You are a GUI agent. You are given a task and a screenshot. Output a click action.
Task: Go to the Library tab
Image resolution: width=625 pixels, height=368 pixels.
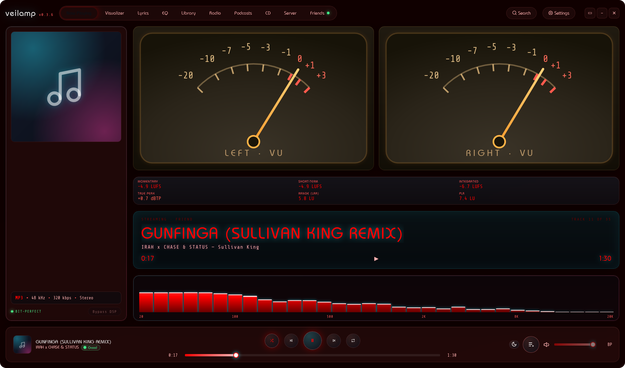tap(189, 13)
